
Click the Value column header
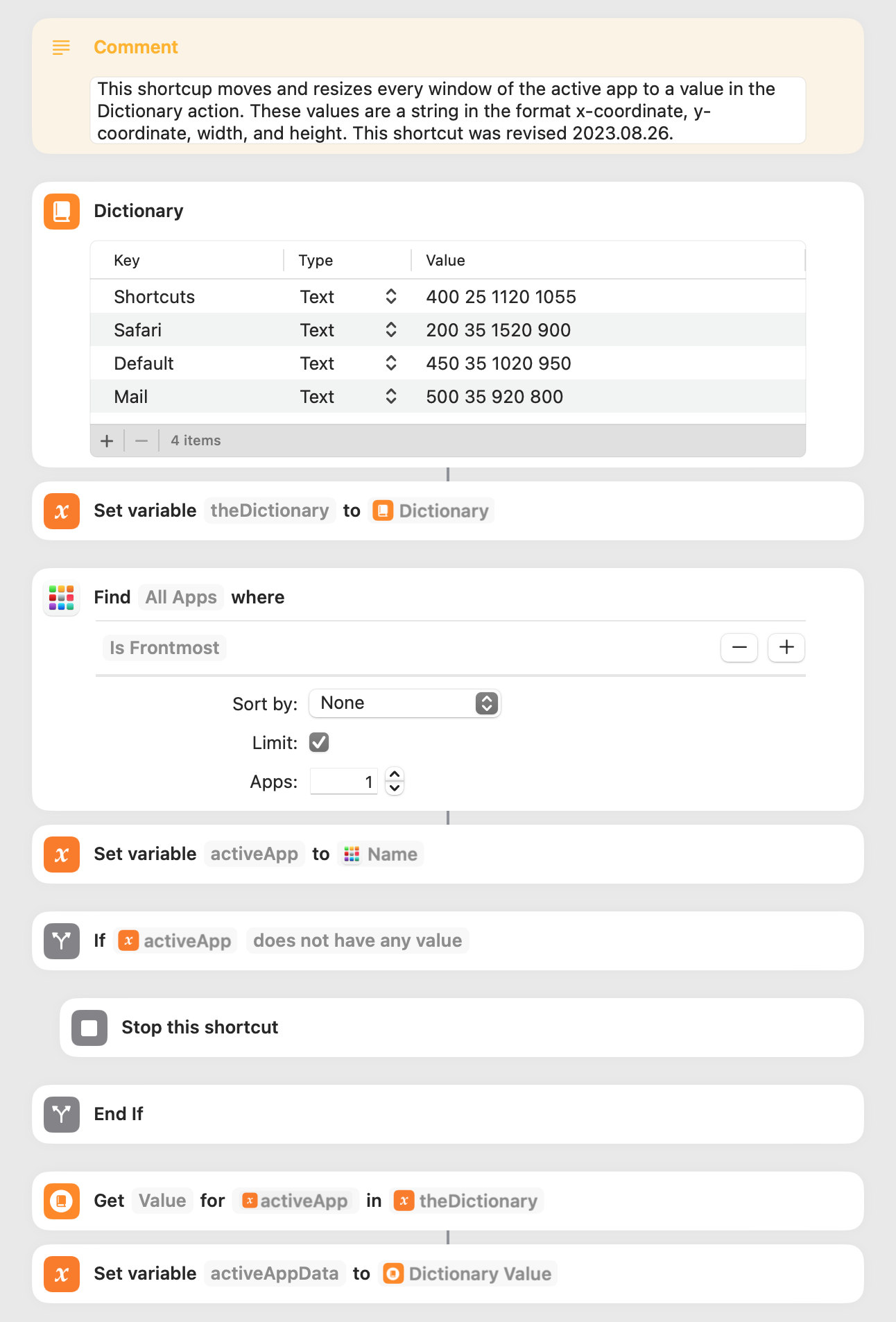point(445,261)
